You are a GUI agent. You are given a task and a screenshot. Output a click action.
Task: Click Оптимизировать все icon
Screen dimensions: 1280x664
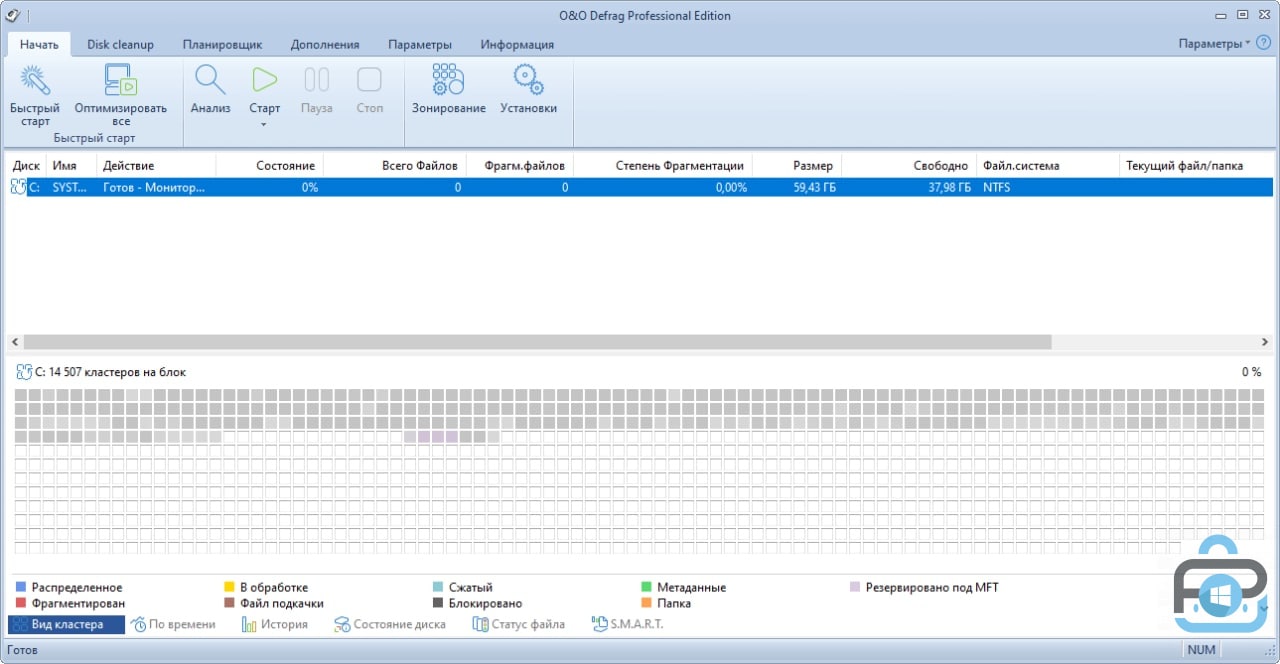tap(120, 80)
